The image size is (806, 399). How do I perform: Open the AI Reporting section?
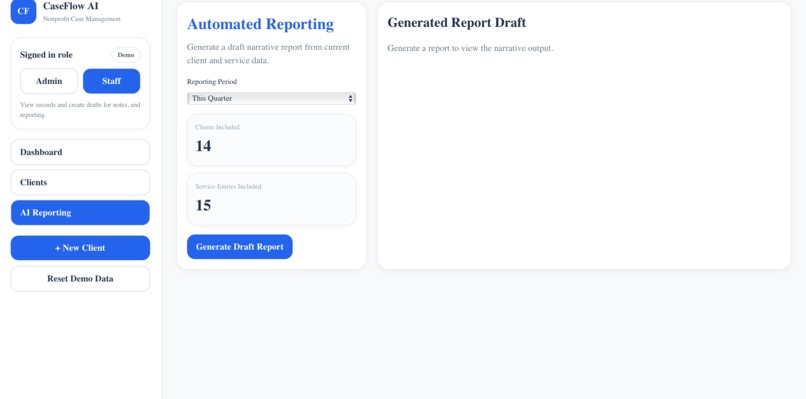pyautogui.click(x=80, y=213)
